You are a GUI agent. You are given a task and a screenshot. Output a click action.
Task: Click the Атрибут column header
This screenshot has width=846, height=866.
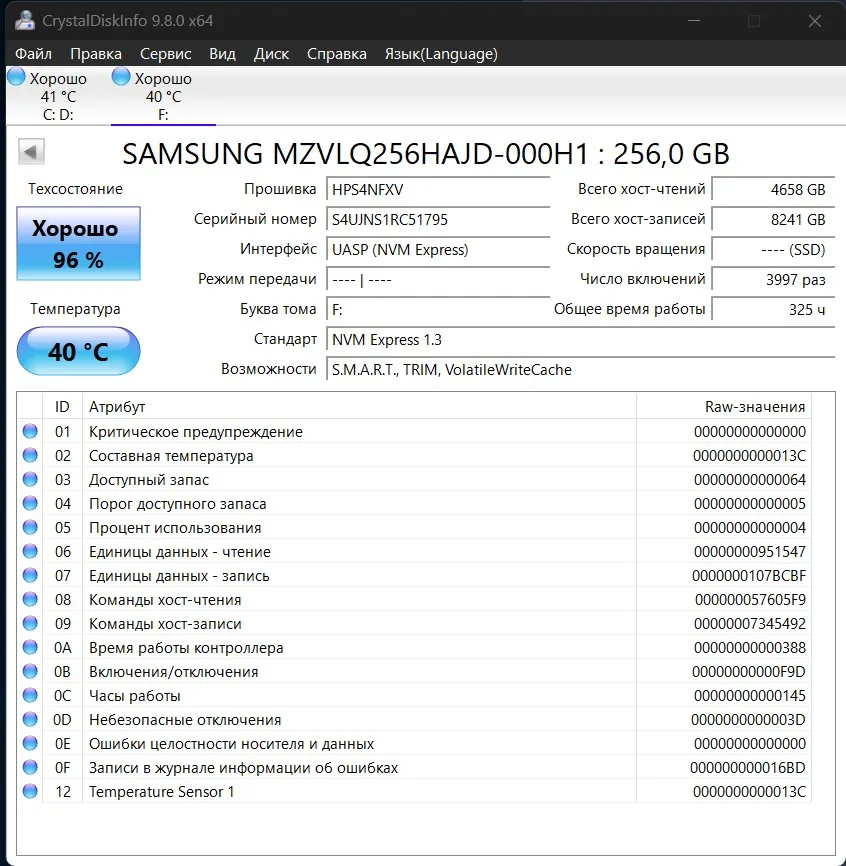coord(359,406)
